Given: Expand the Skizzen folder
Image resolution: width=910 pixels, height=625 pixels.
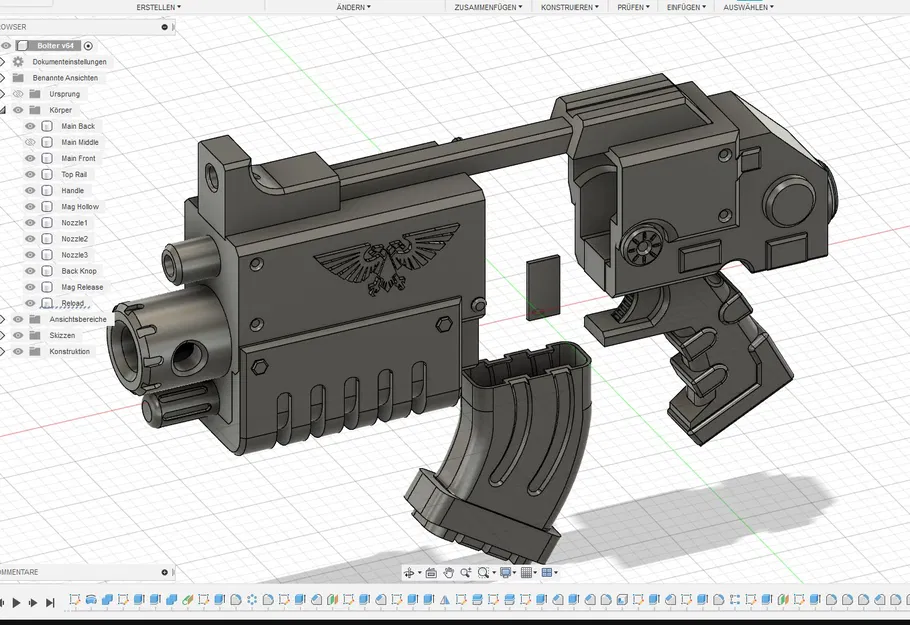Looking at the screenshot, I should point(5,335).
